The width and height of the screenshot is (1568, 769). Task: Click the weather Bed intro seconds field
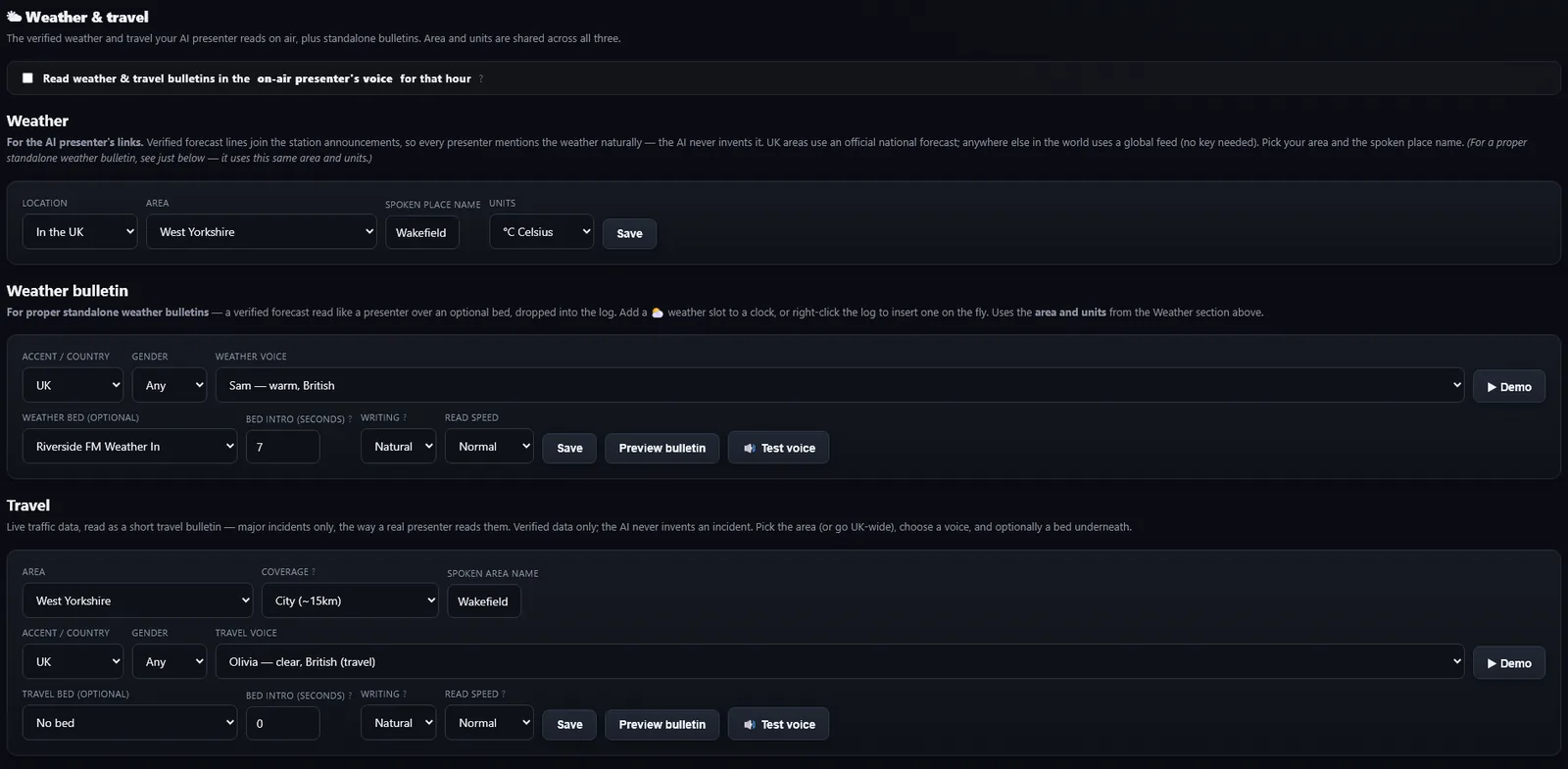click(282, 447)
